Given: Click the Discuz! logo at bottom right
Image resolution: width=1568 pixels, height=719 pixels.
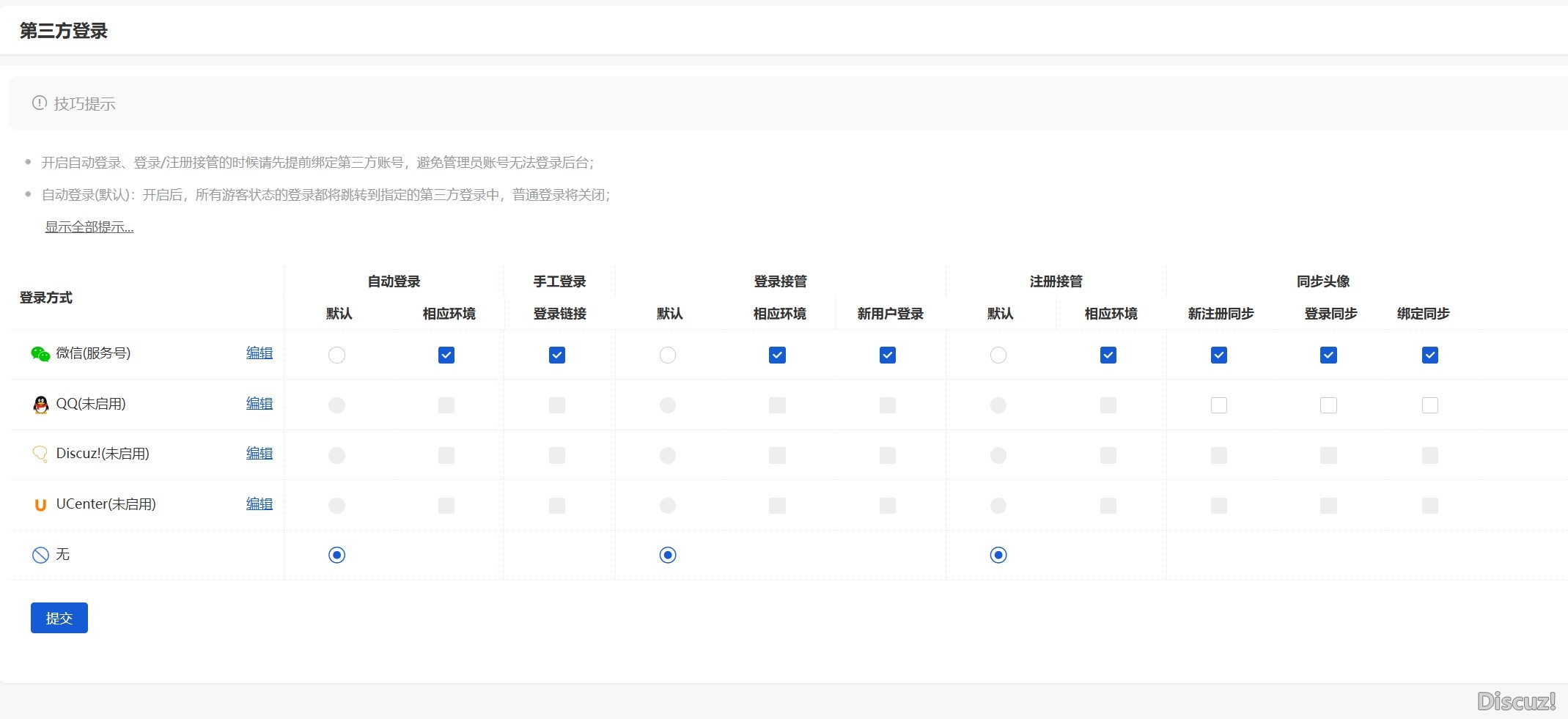Looking at the screenshot, I should 1515,701.
